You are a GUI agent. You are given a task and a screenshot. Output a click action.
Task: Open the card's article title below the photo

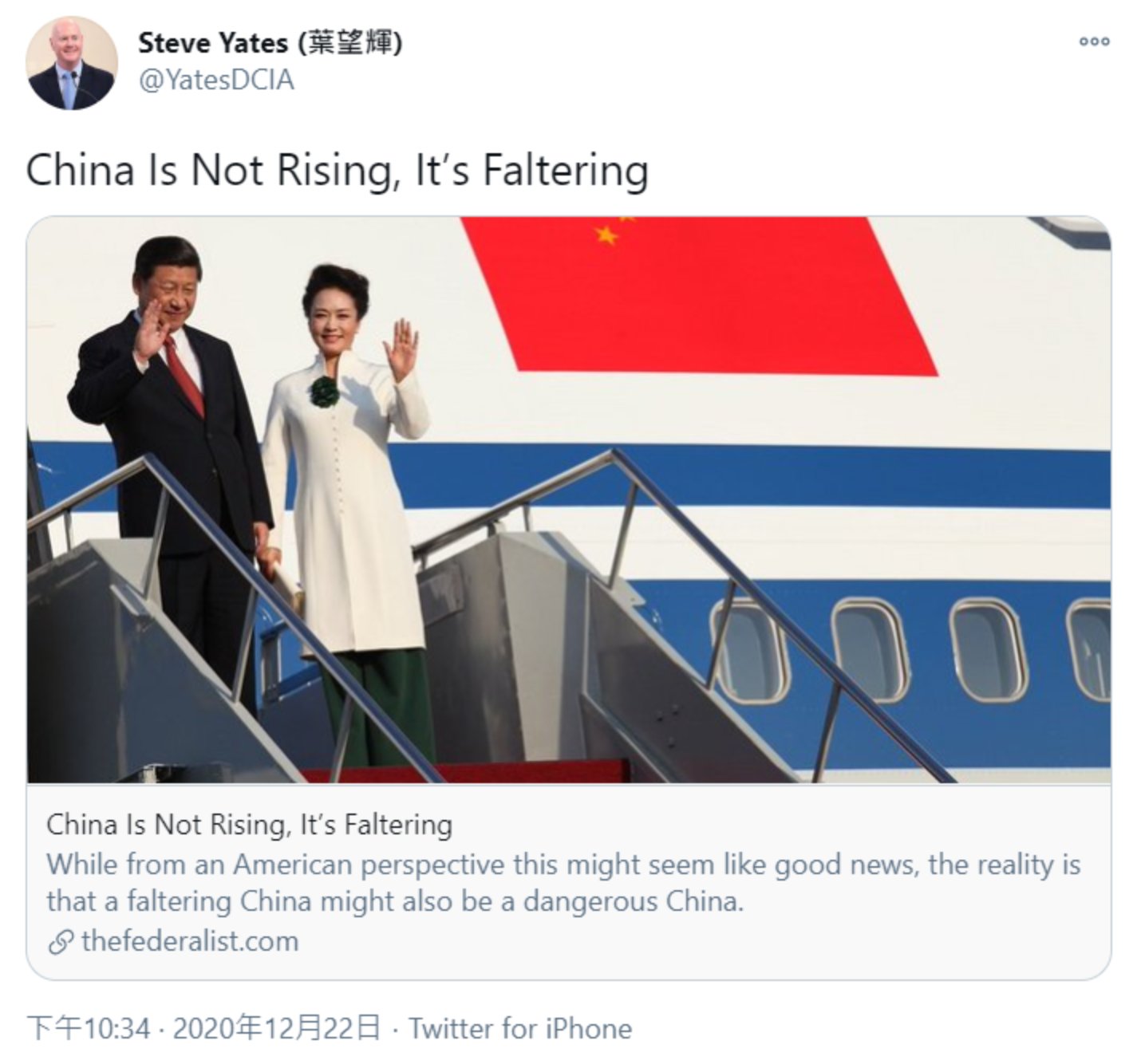[249, 825]
